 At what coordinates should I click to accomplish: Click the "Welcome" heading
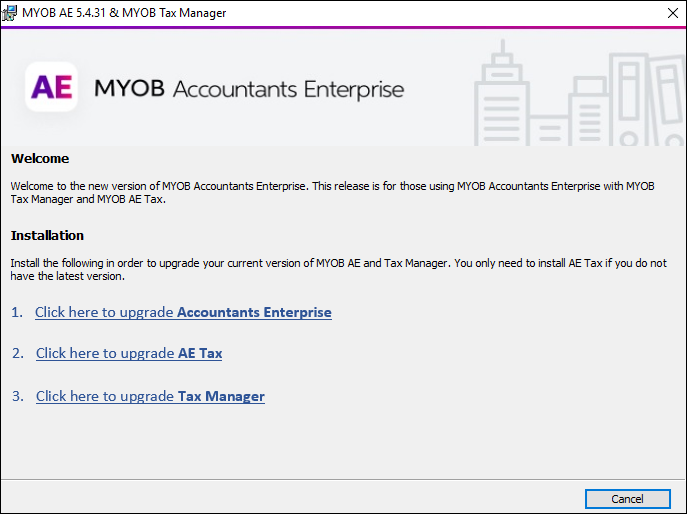click(x=40, y=158)
